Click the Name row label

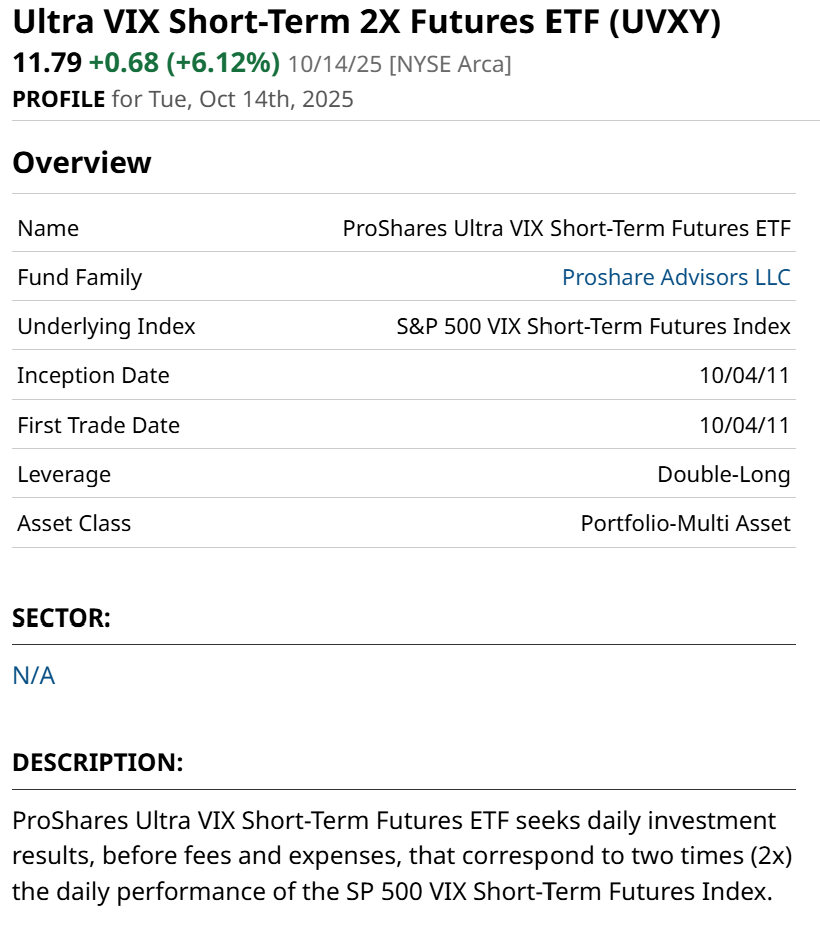point(48,228)
